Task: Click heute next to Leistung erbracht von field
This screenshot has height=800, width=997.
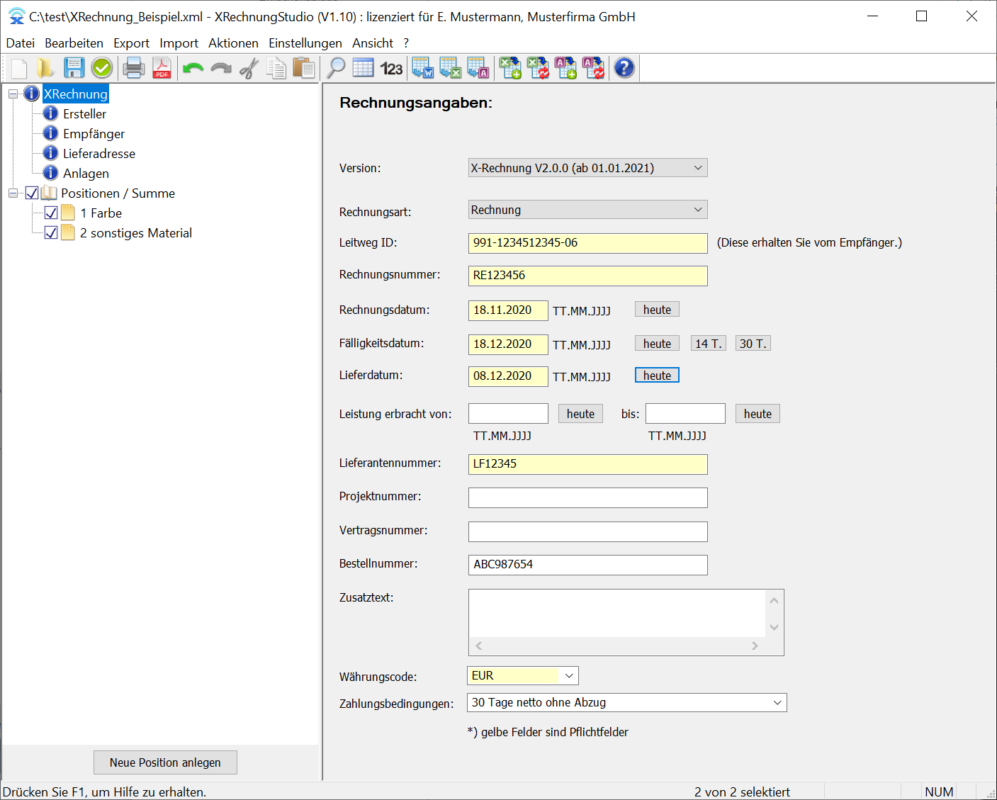Action: (x=581, y=414)
